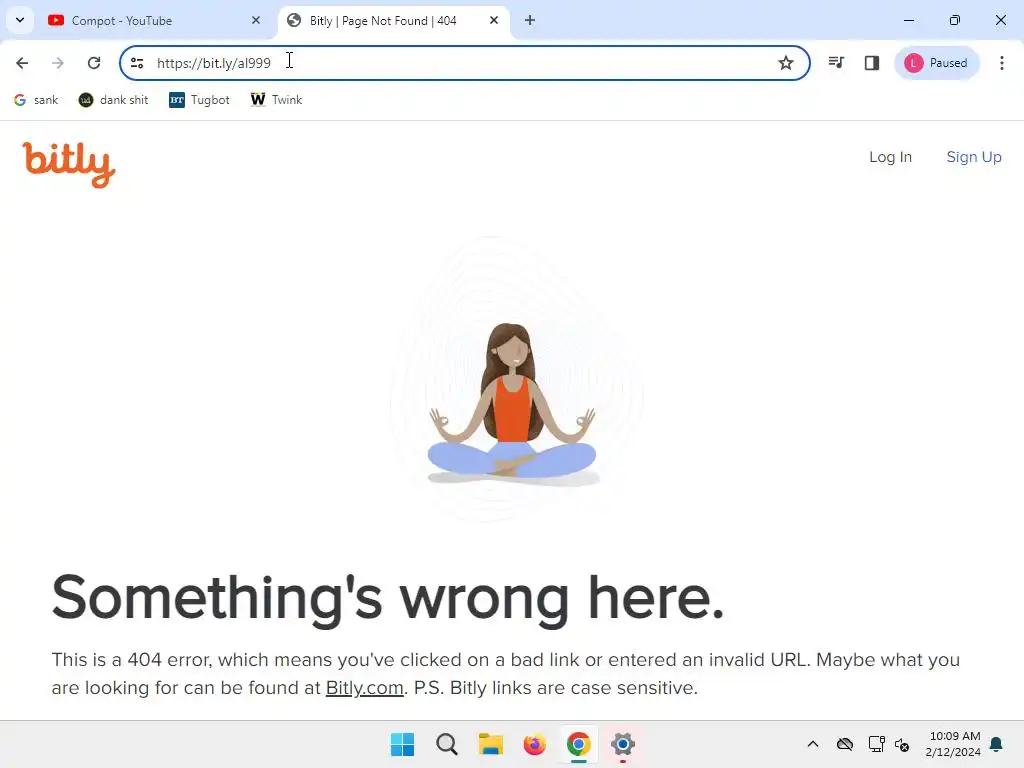This screenshot has height=768, width=1024.
Task: Restore down the Chrome window
Action: (955, 20)
